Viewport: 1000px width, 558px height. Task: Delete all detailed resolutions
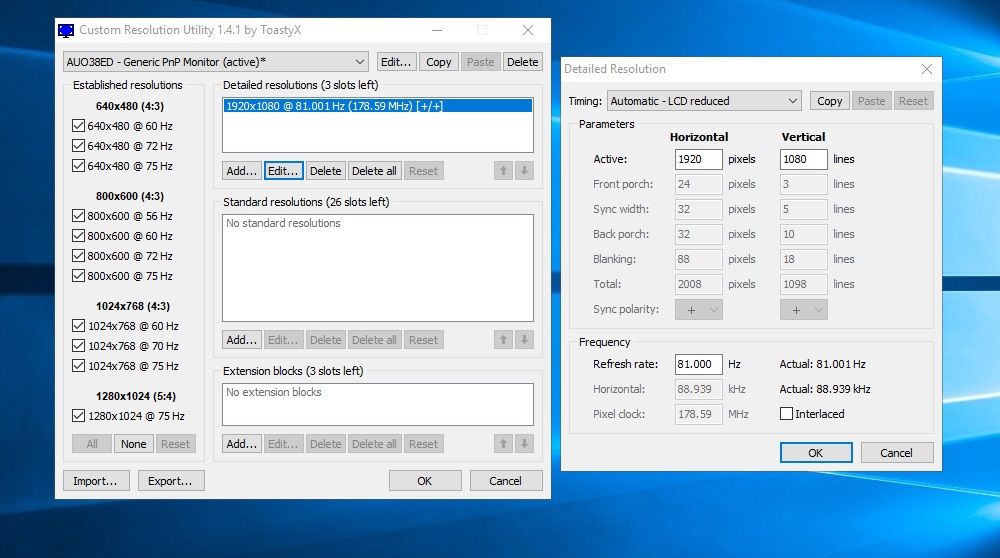(x=374, y=171)
